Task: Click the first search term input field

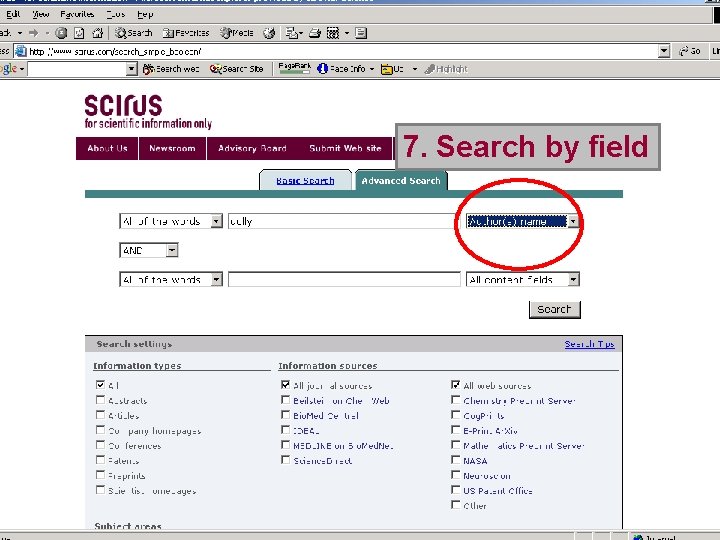Action: 341,221
